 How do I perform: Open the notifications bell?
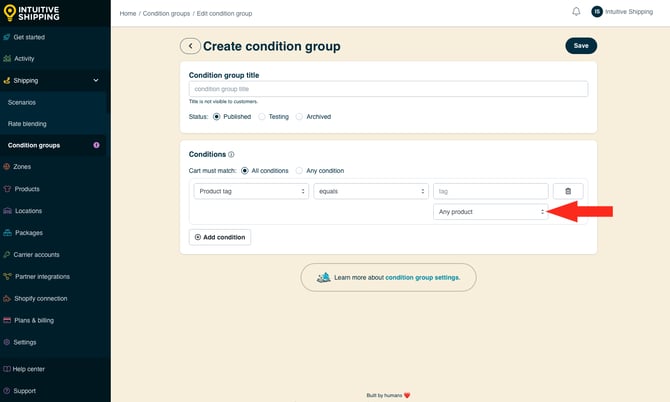tap(576, 12)
